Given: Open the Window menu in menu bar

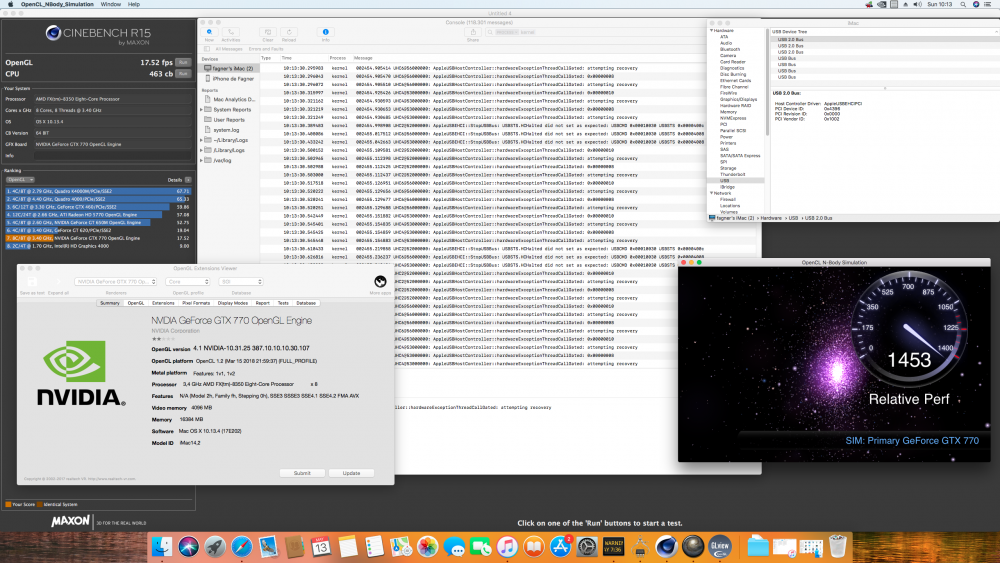Looking at the screenshot, I should point(110,4).
